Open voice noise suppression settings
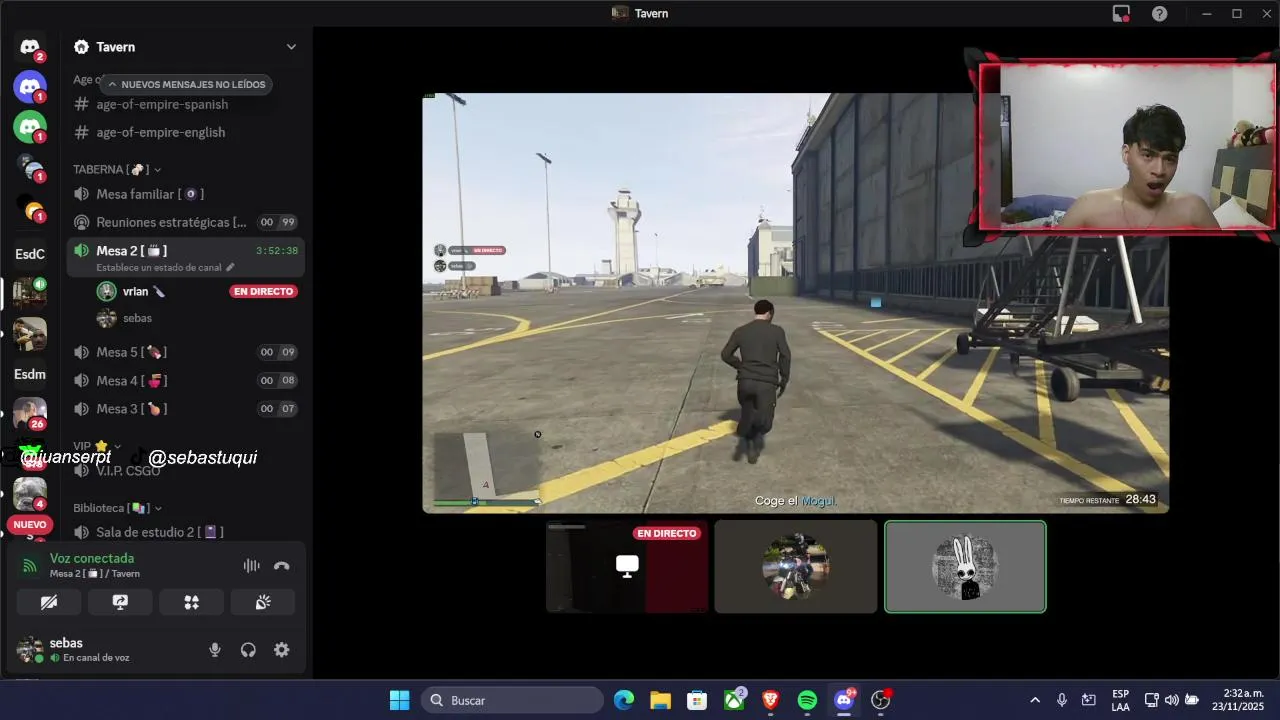 251,566
